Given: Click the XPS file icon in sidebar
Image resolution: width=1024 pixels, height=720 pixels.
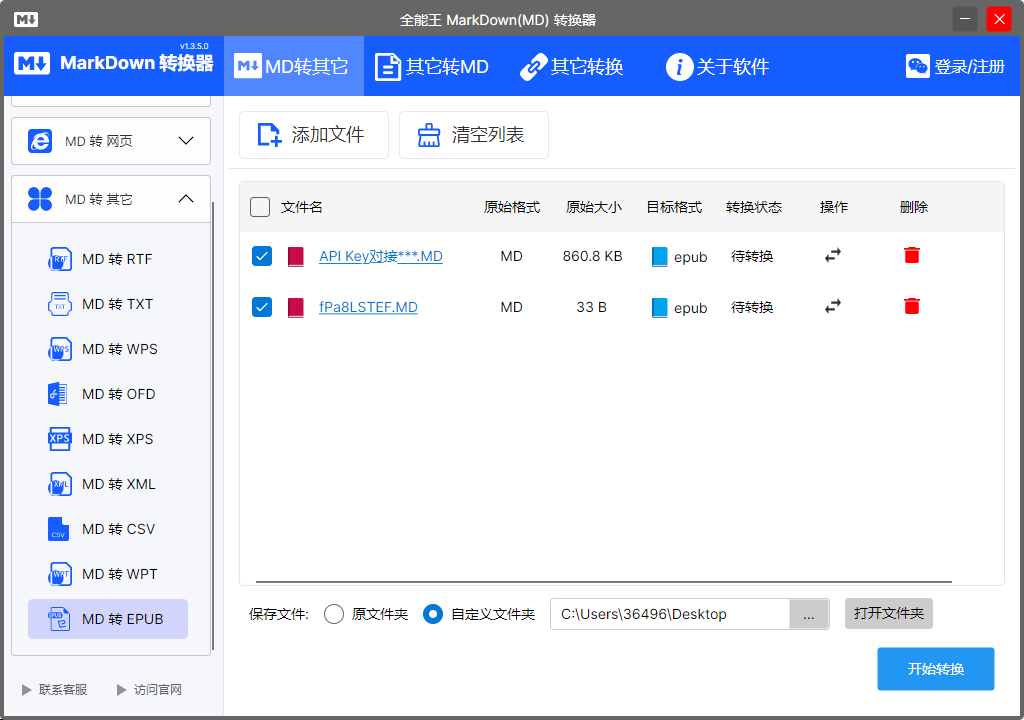Looking at the screenshot, I should (59, 439).
